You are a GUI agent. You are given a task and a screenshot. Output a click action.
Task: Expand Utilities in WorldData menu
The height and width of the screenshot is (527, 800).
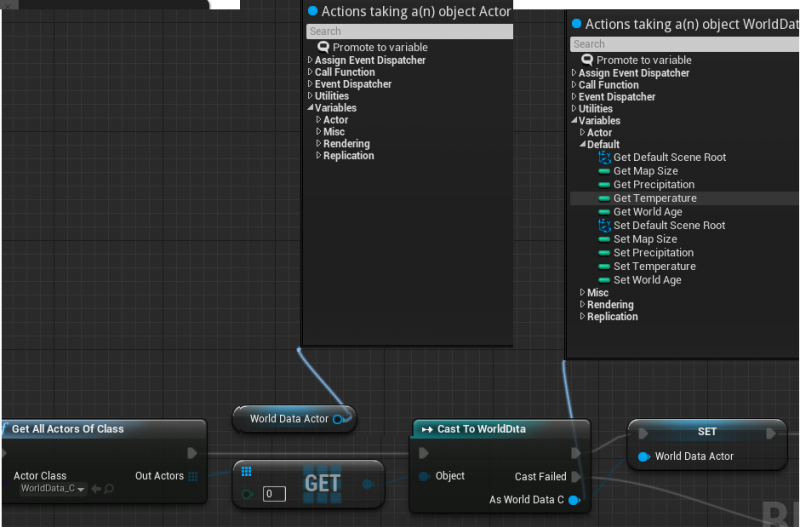point(573,108)
